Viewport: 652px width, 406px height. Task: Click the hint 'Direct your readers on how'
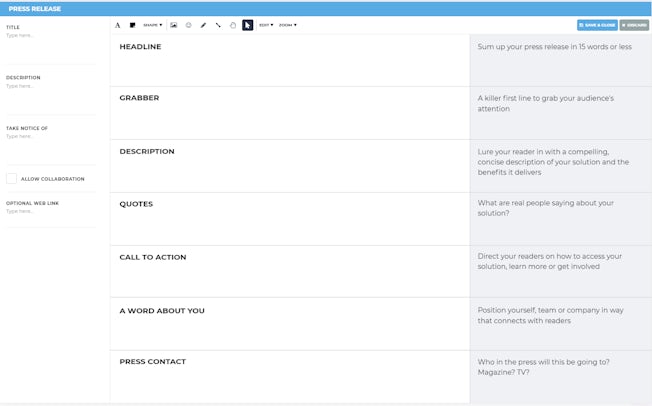[x=549, y=261]
